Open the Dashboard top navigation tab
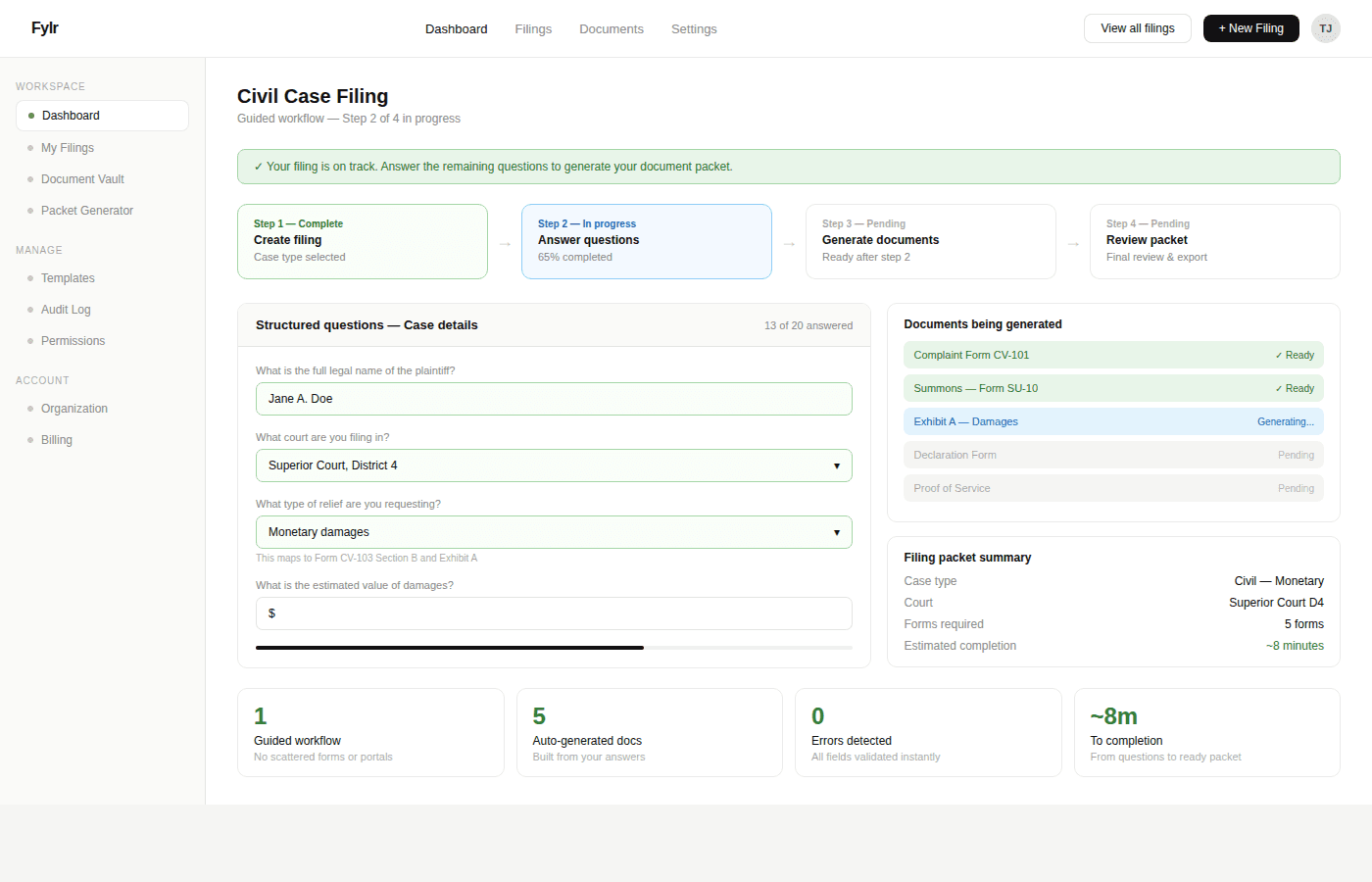This screenshot has width=1372, height=882. (456, 29)
